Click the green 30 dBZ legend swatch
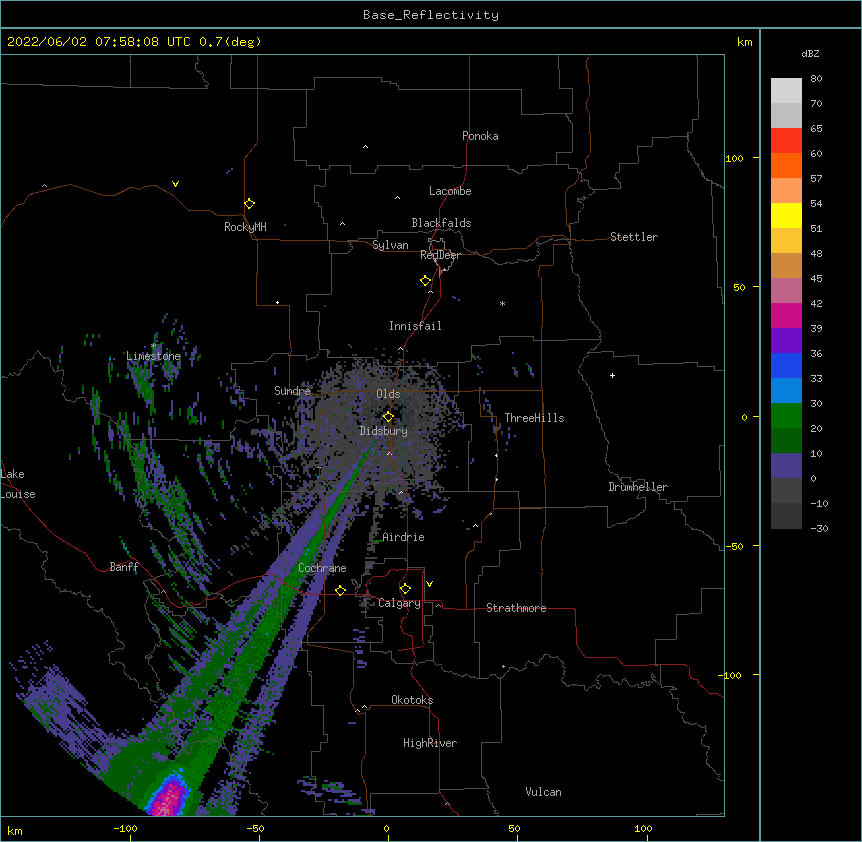862x842 pixels. coord(786,415)
